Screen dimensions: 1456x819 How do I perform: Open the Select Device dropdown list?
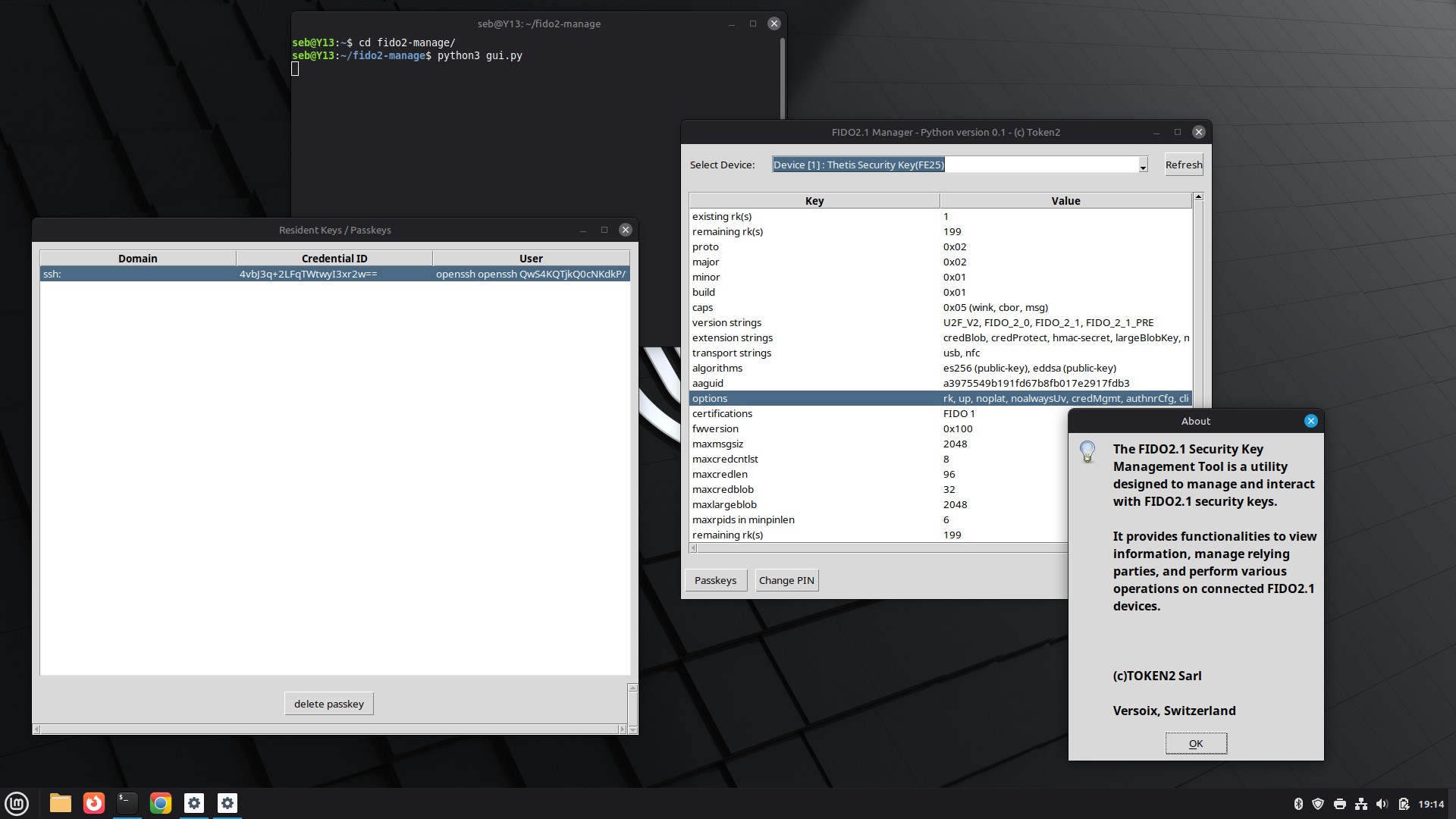(1142, 165)
